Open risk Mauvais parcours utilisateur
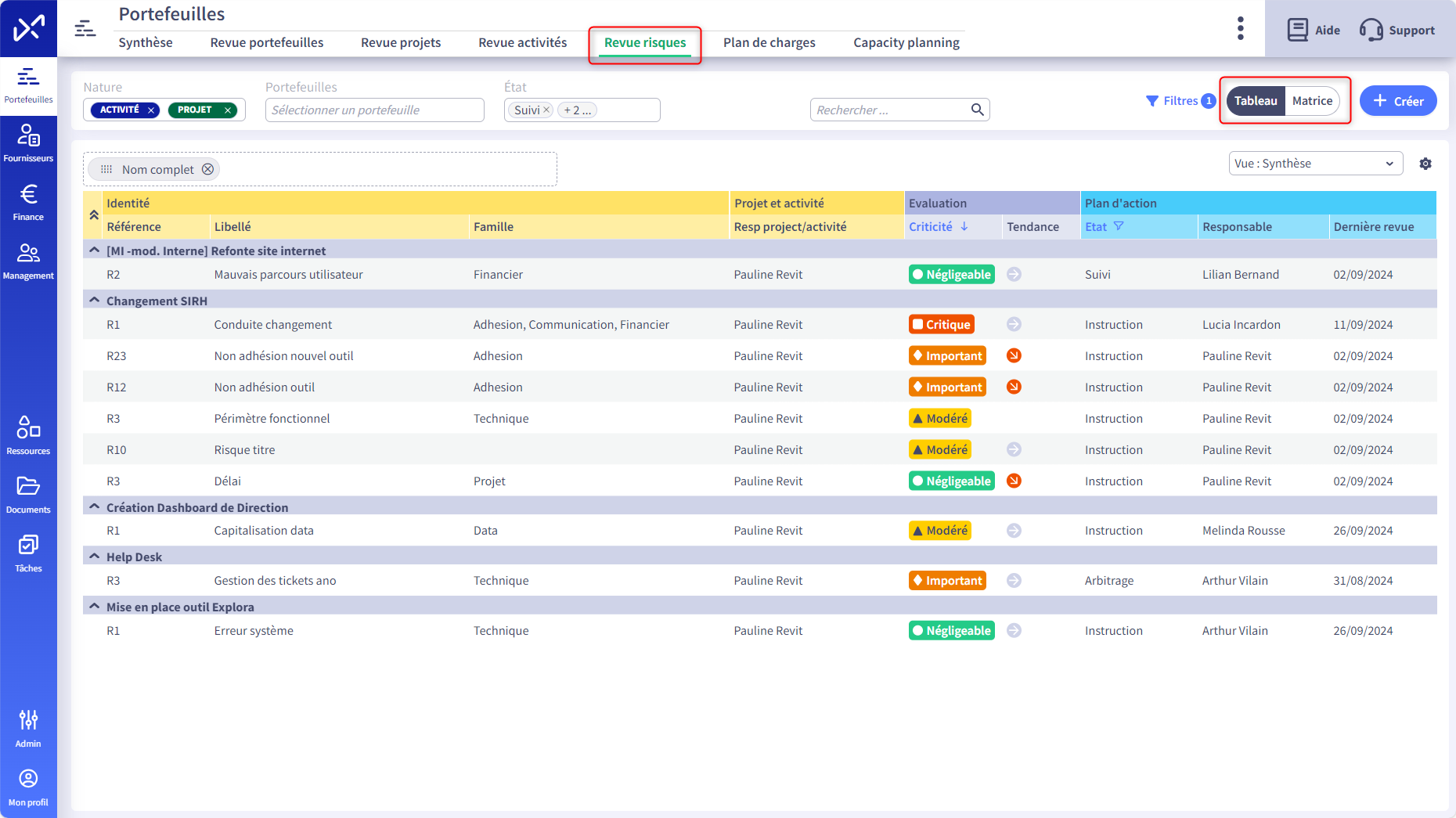The width and height of the screenshot is (1456, 818). (289, 275)
